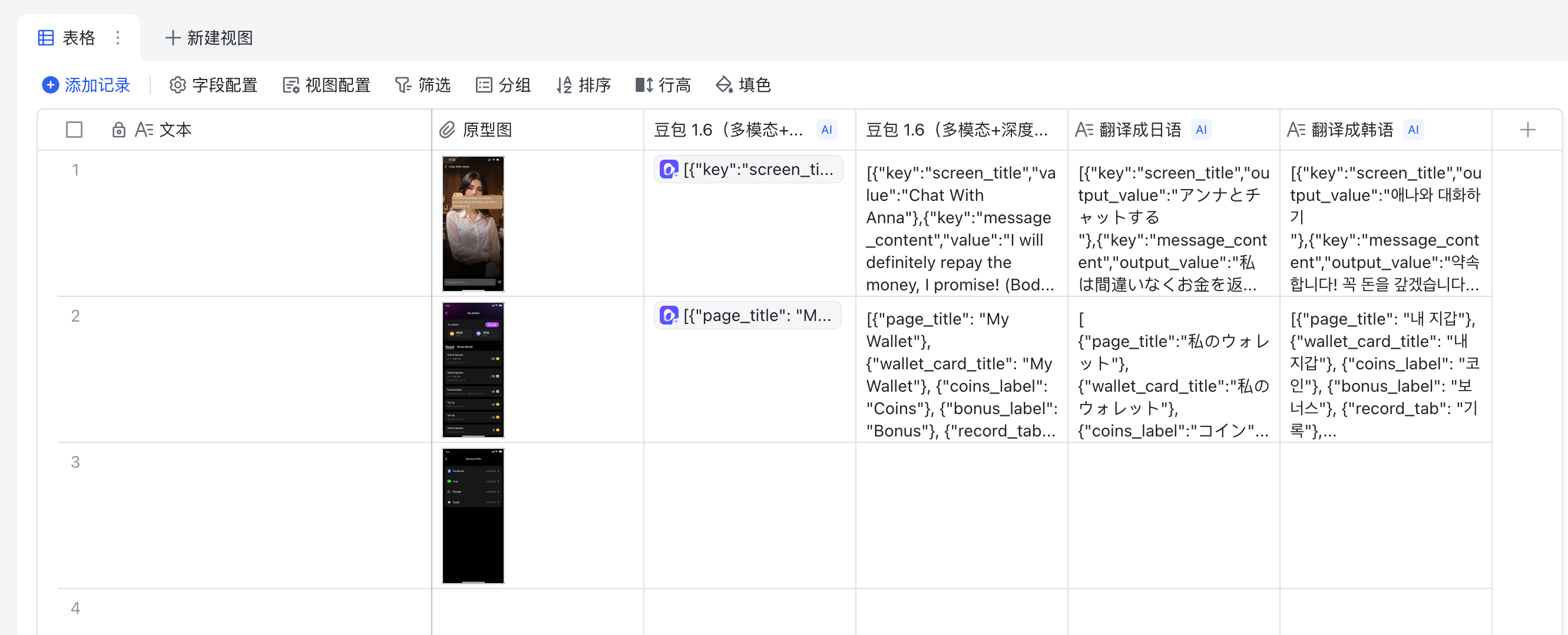Open the My Wallet prototype thumbnail
This screenshot has height=635, width=1568.
coord(473,369)
